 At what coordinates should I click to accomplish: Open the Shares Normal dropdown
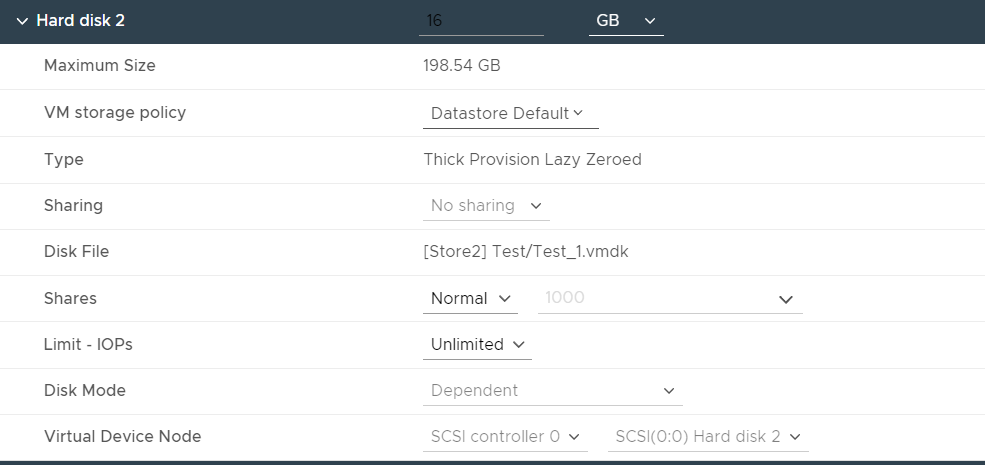coord(470,299)
